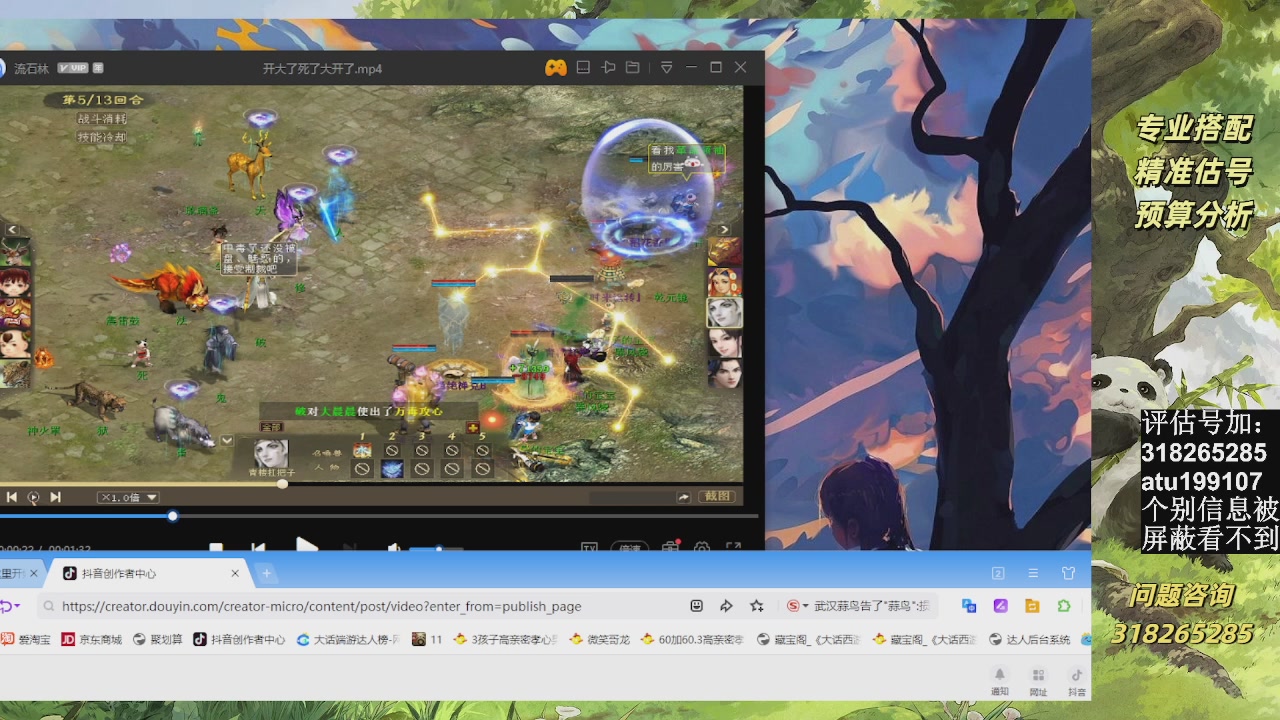Open the browser hamburger menu
This screenshot has height=720, width=1280.
(1033, 573)
